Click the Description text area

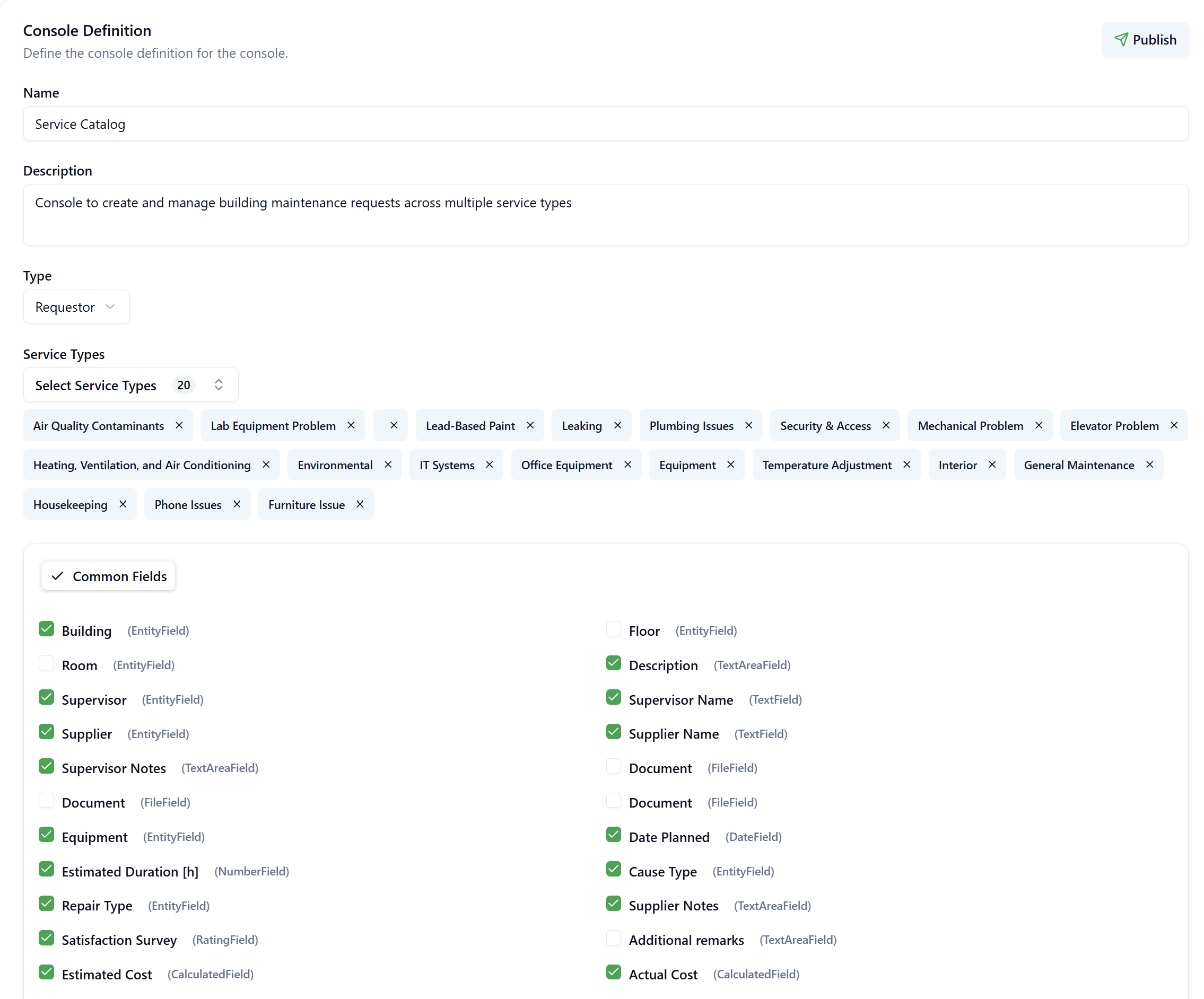point(605,215)
